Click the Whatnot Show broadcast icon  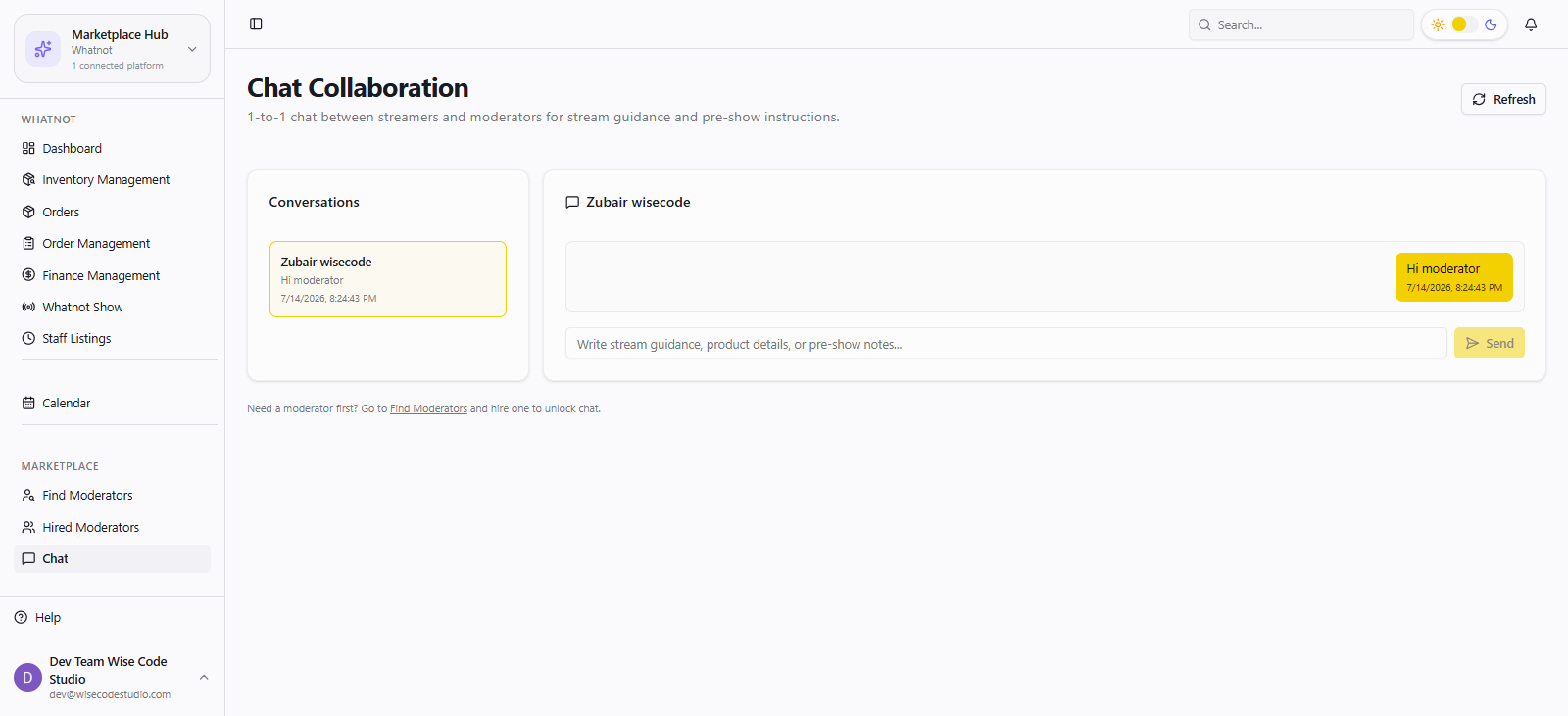(28, 307)
